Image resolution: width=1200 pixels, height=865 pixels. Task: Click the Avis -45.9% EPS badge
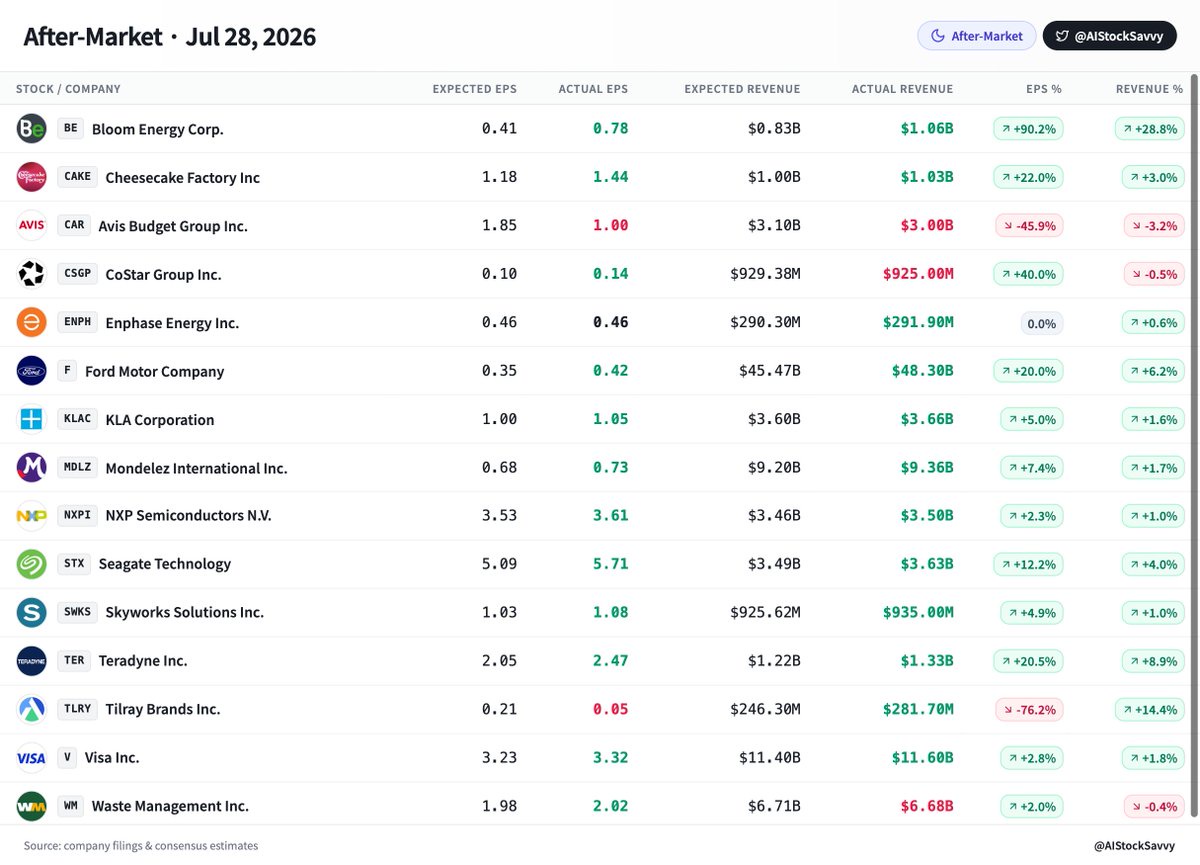click(x=1029, y=226)
